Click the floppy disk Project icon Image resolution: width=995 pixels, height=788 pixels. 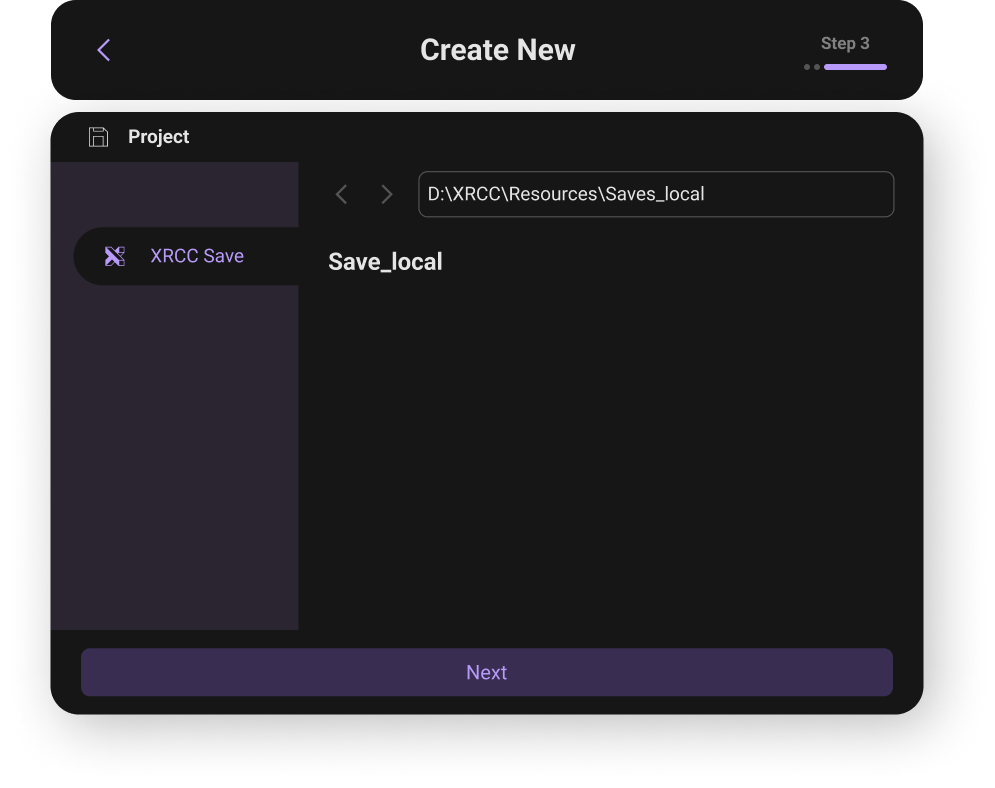pyautogui.click(x=98, y=137)
